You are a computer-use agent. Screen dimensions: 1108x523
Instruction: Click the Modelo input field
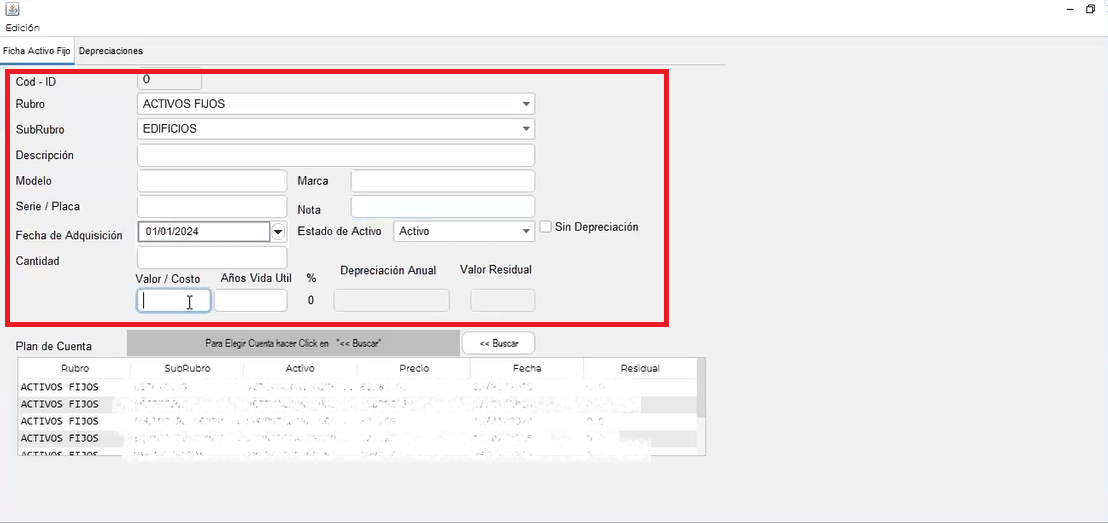[x=212, y=181]
